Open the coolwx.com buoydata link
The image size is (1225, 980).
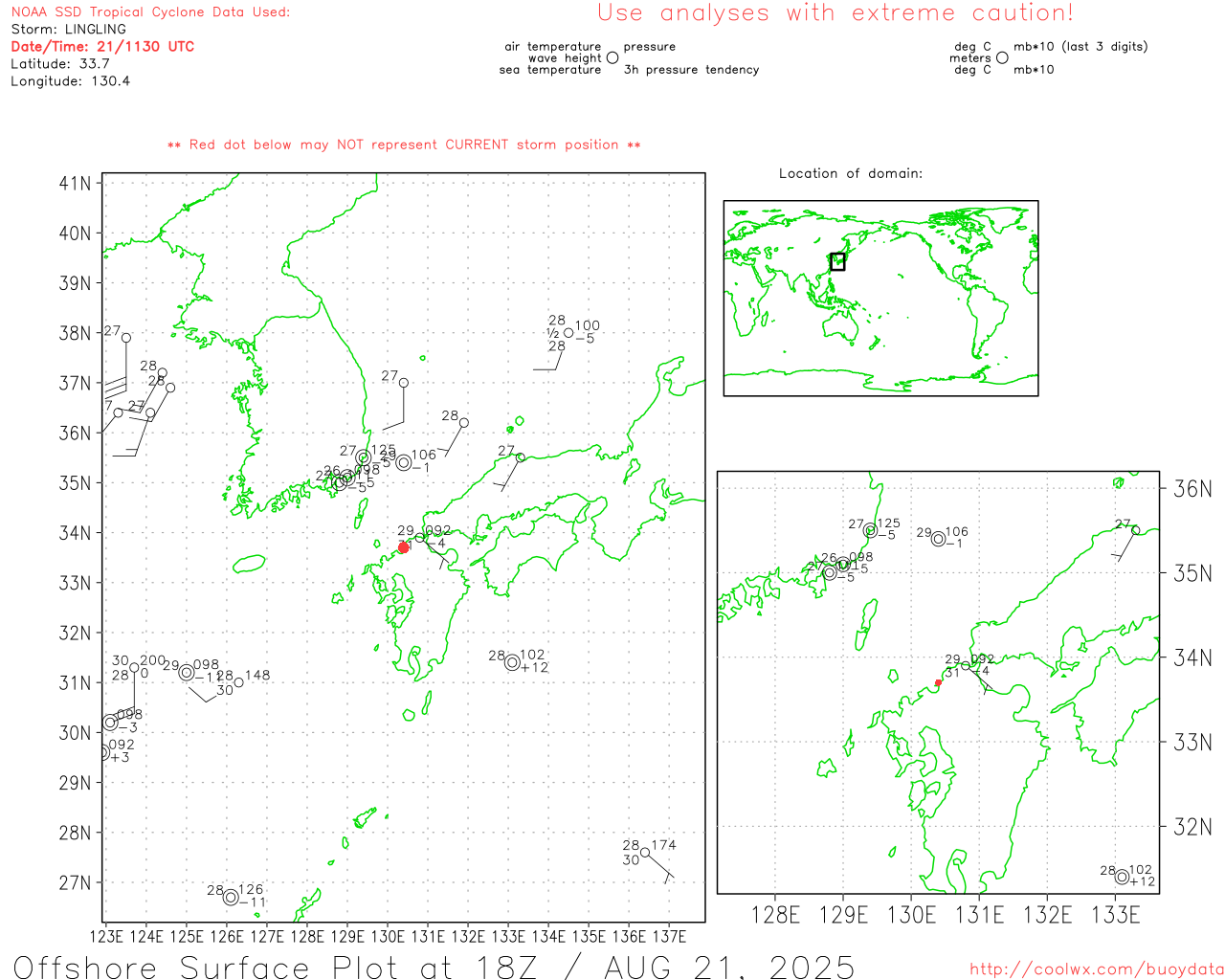pyautogui.click(x=1097, y=969)
